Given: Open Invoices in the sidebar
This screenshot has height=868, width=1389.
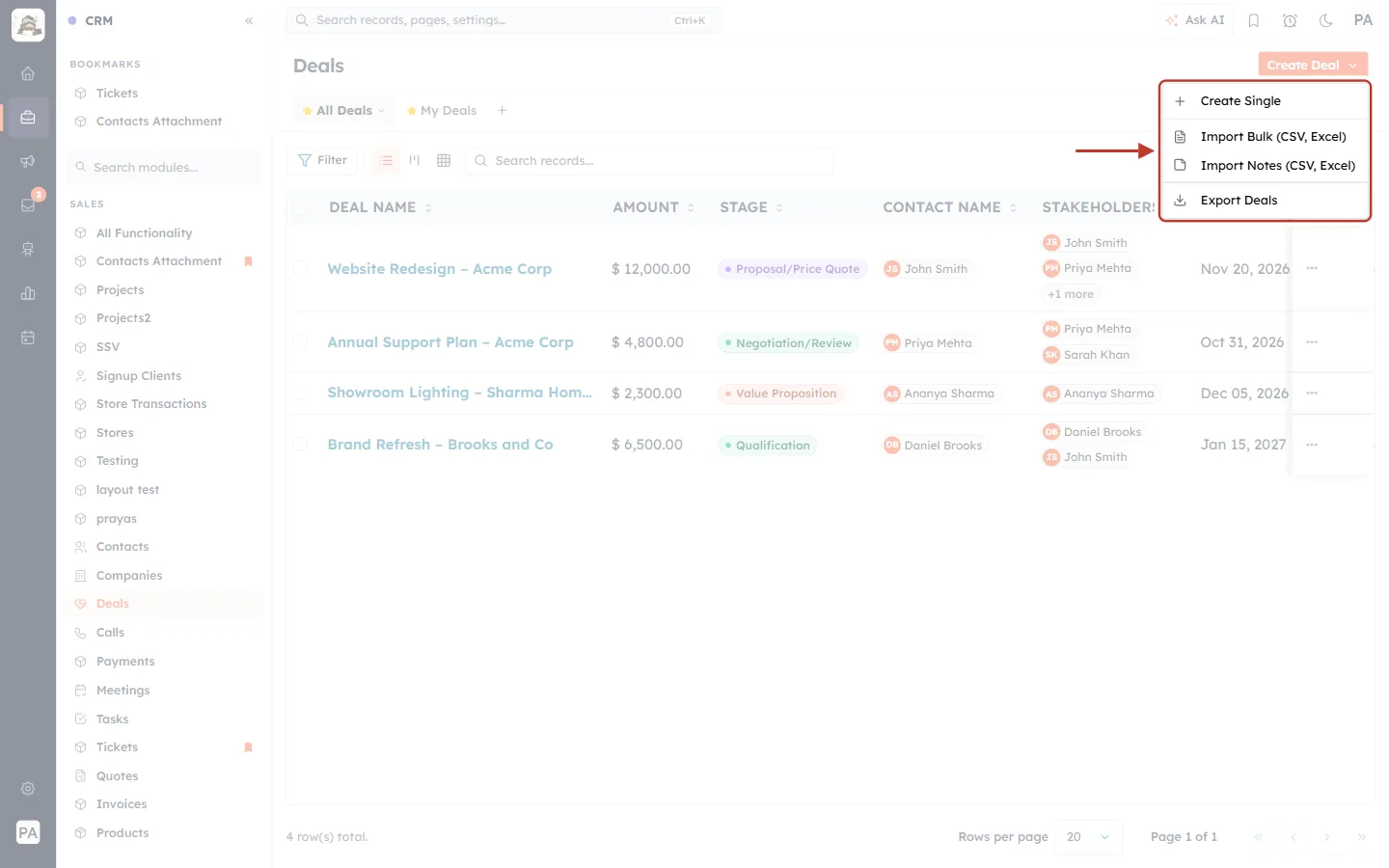Looking at the screenshot, I should coord(121,804).
